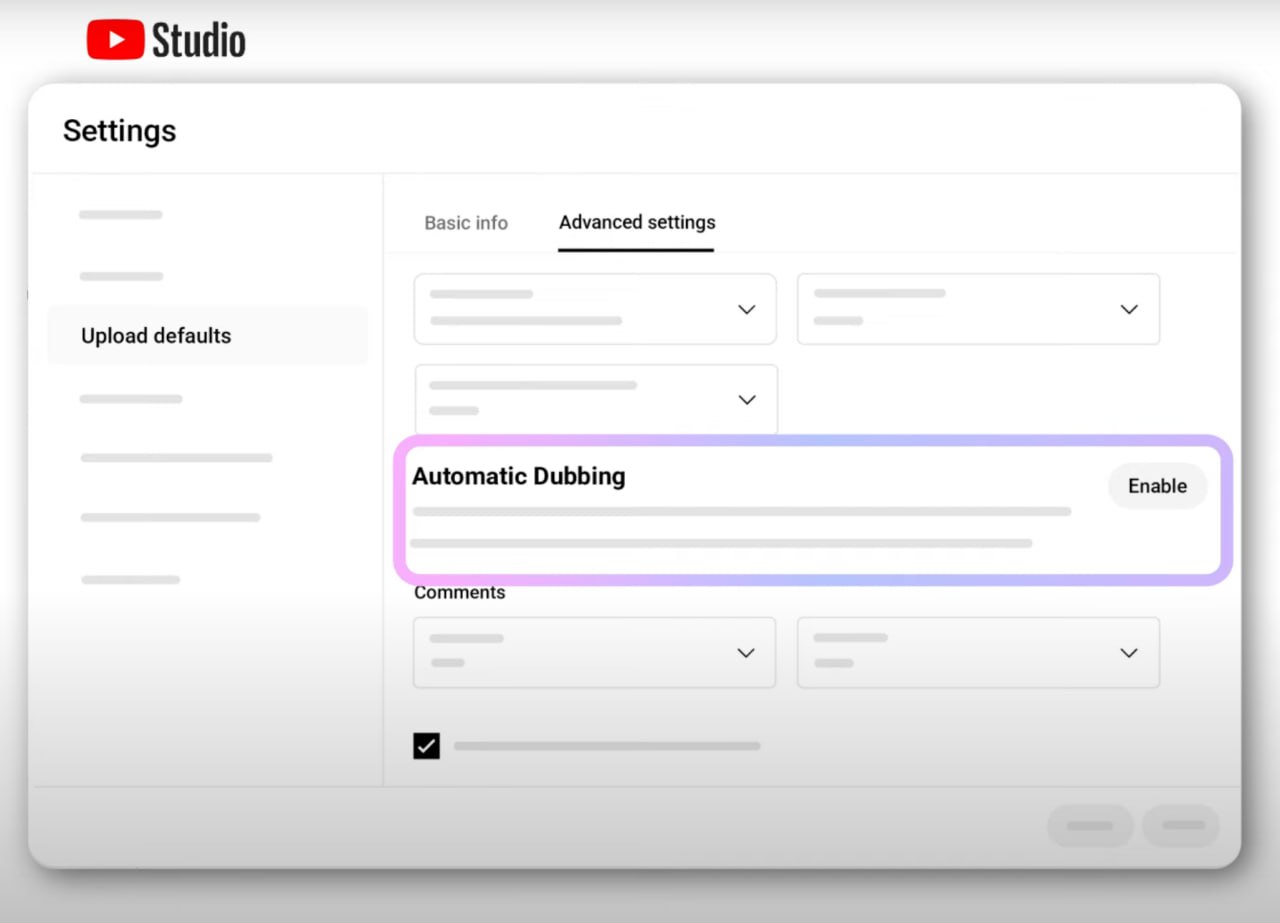Click the third sidebar item below Upload defaults
Screen dimensions: 1280x923
pyautogui.click(x=170, y=518)
